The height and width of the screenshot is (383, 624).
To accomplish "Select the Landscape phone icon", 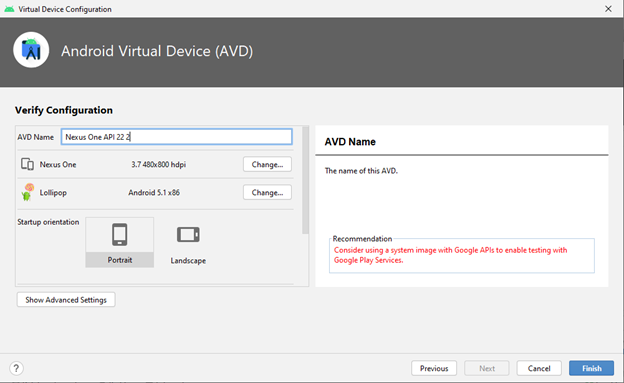I will pos(188,234).
